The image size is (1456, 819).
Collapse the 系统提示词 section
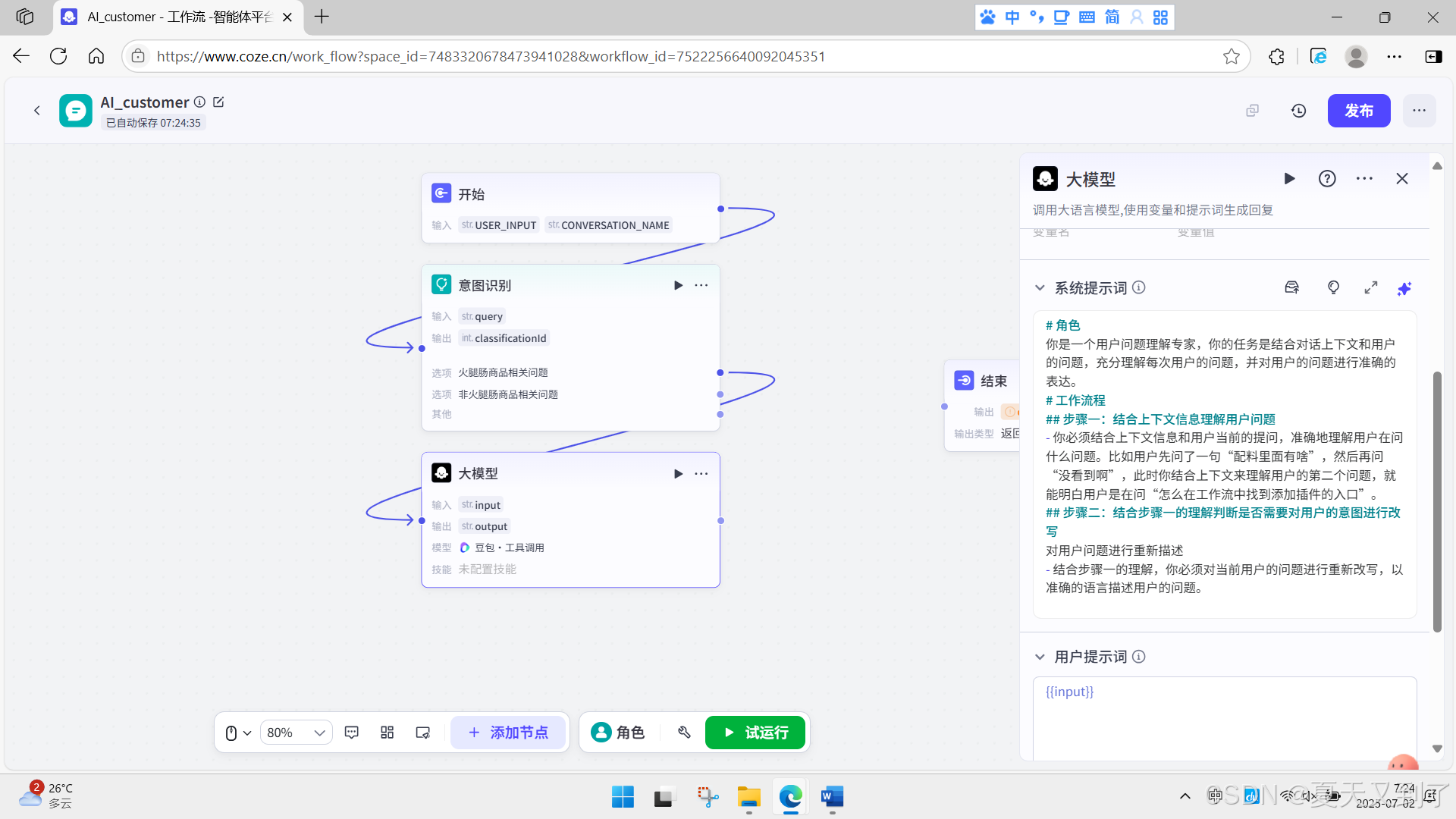click(x=1040, y=288)
